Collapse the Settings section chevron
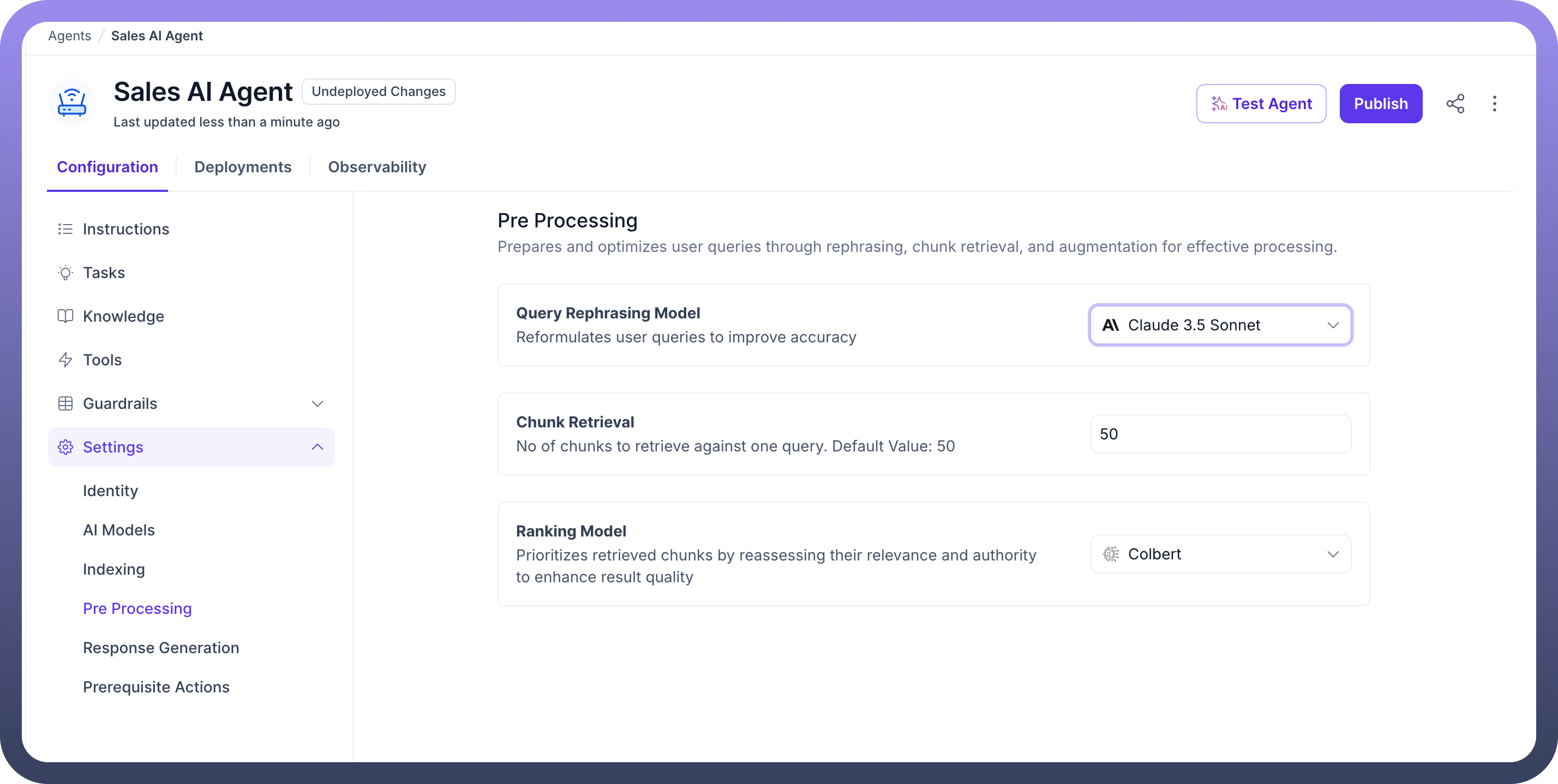This screenshot has height=784, width=1558. click(317, 447)
